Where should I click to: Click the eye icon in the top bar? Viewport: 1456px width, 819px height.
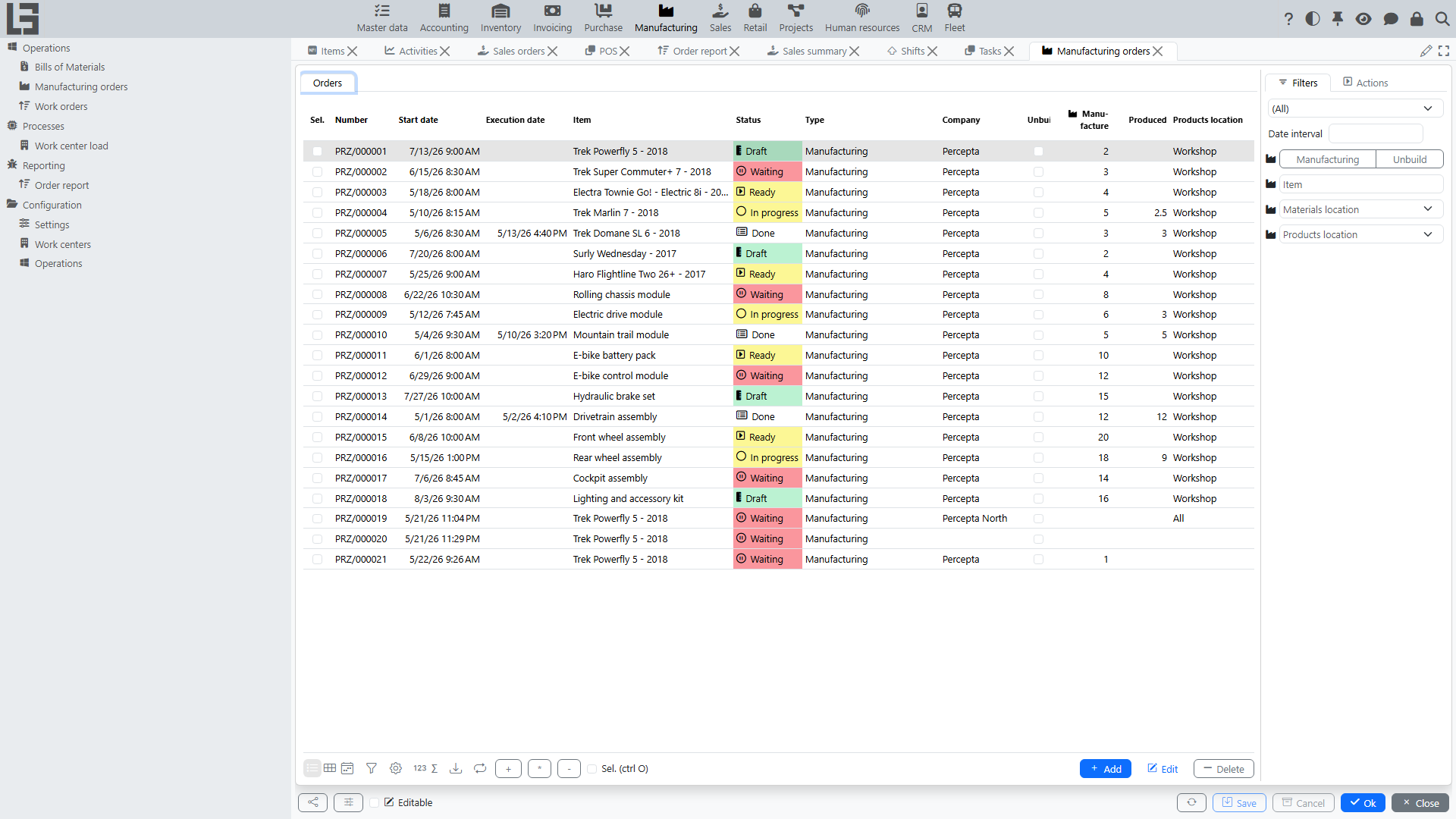tap(1363, 19)
